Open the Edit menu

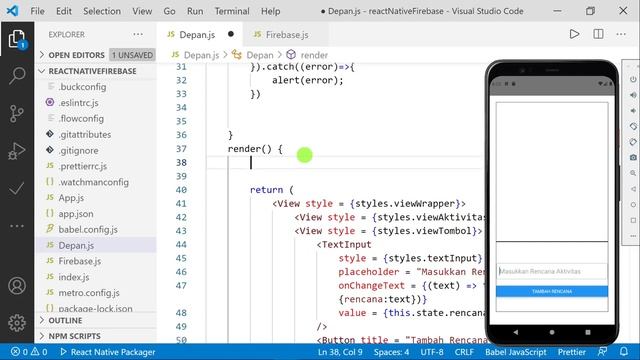tap(64, 11)
